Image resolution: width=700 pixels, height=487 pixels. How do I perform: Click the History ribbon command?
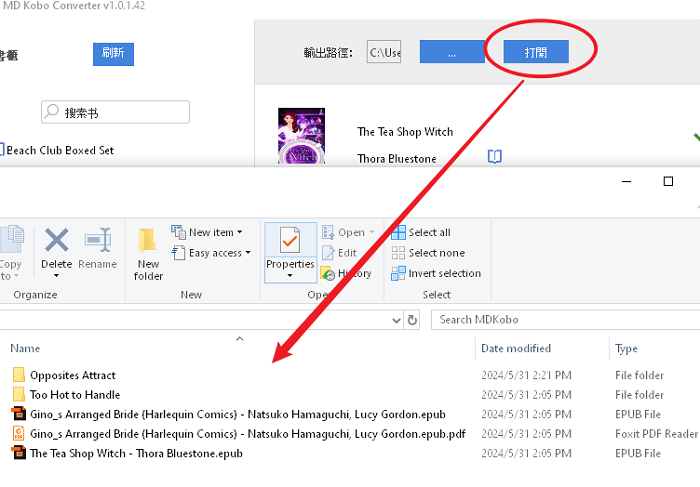(346, 273)
